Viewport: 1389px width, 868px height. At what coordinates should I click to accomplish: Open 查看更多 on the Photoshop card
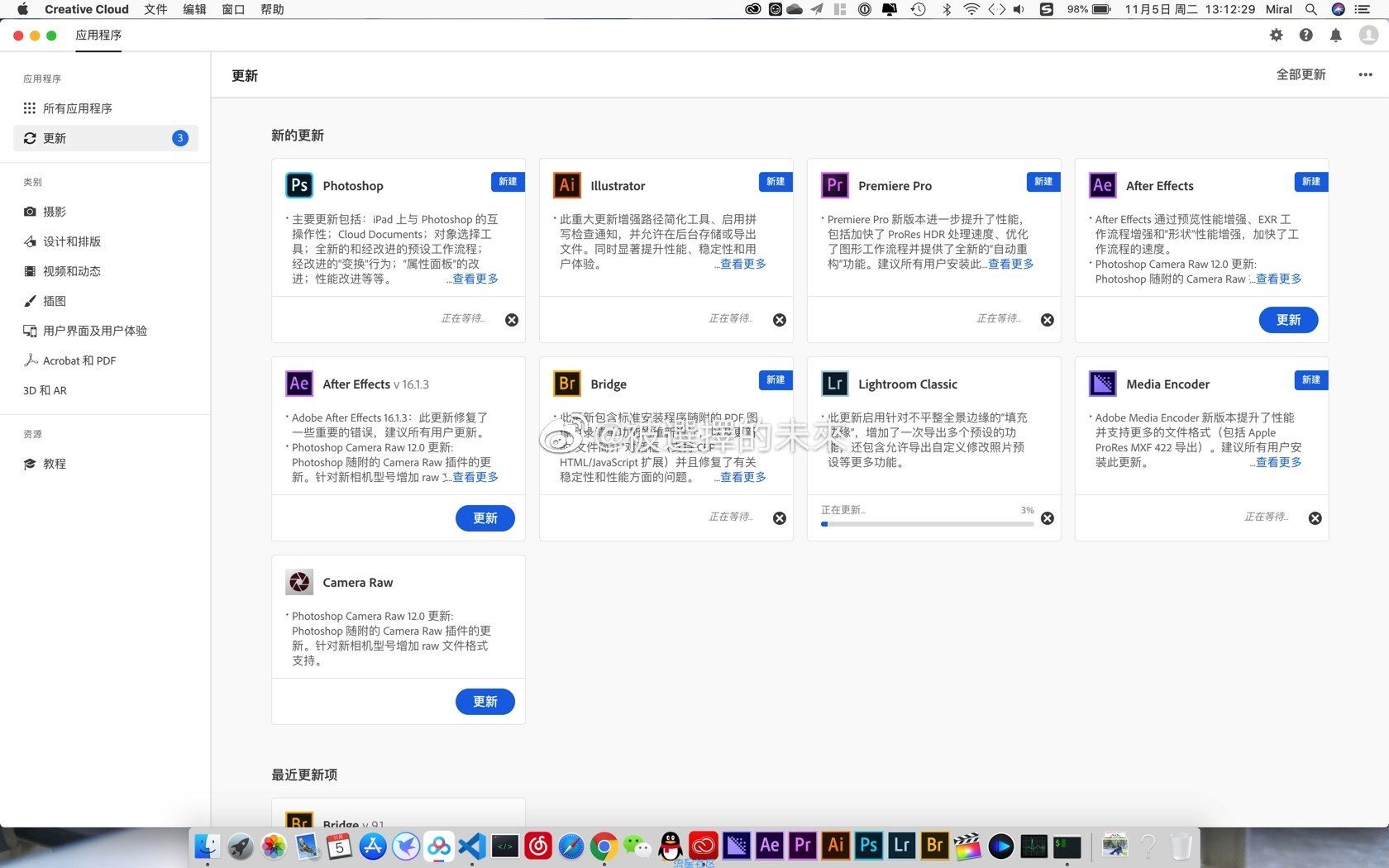click(475, 279)
